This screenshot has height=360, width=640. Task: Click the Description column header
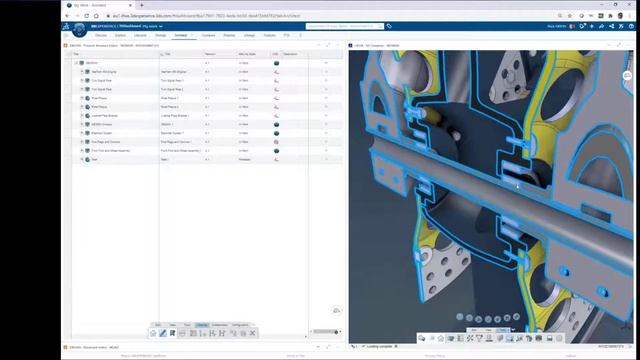click(290, 54)
